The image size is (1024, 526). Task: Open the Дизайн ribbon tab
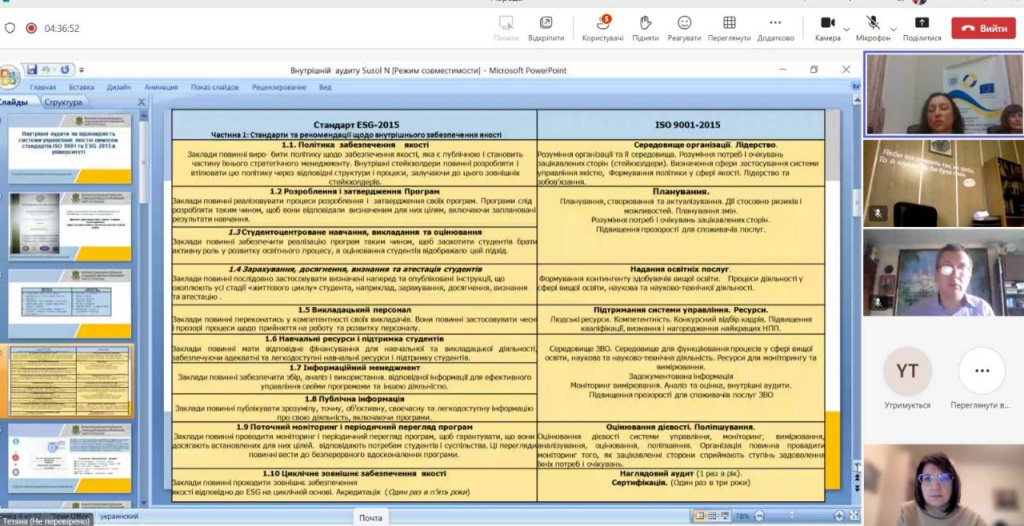point(119,87)
